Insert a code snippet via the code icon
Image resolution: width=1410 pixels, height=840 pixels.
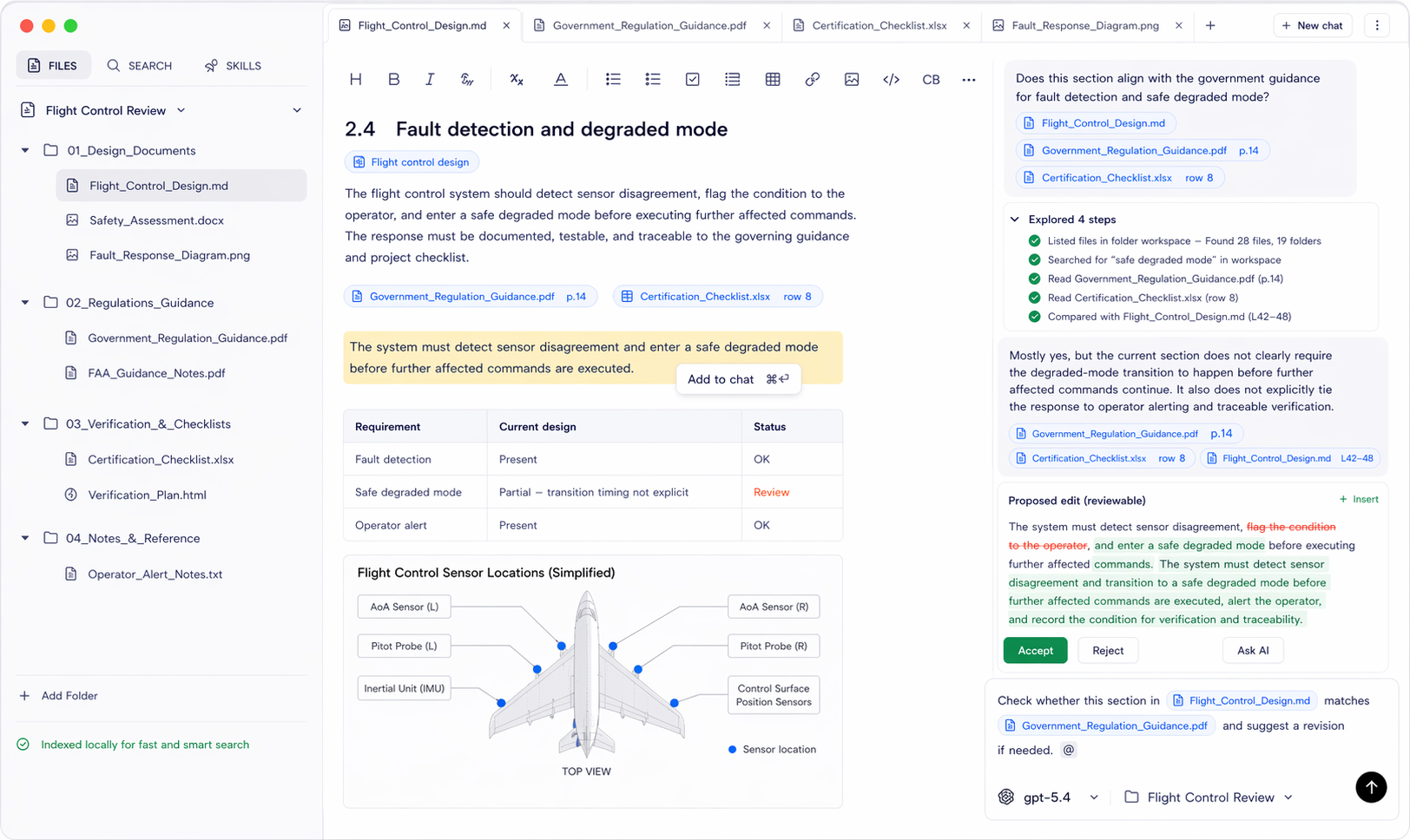tap(891, 79)
